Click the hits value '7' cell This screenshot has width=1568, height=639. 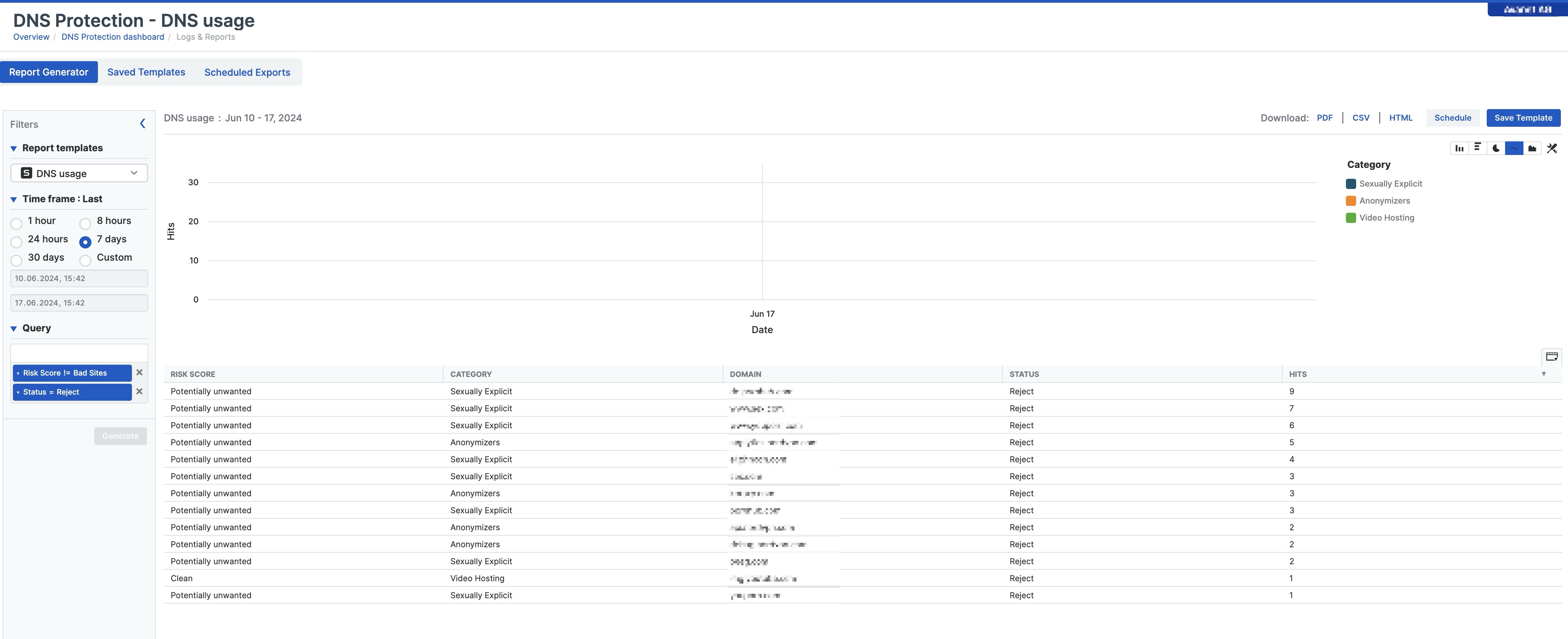point(1292,408)
